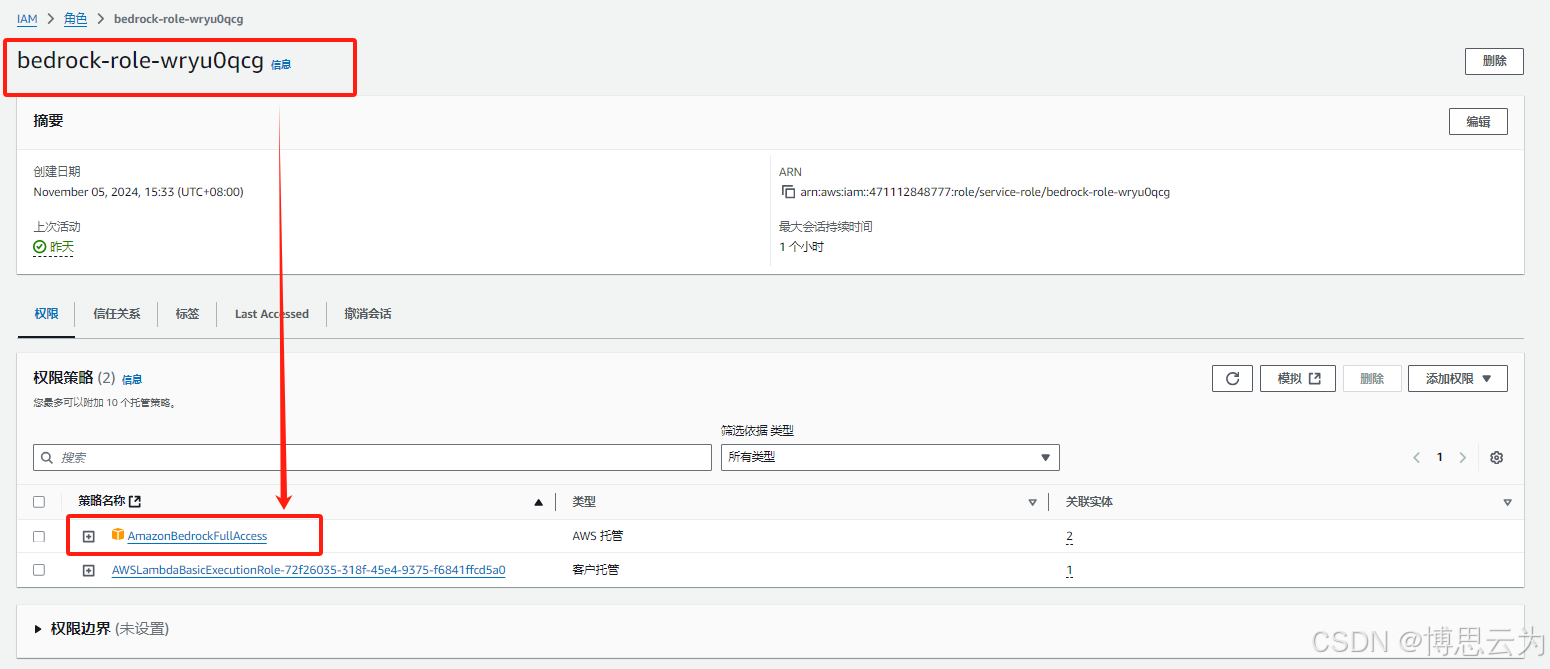The width and height of the screenshot is (1550, 669).
Task: Click the 编辑 button in summary
Action: click(1478, 122)
